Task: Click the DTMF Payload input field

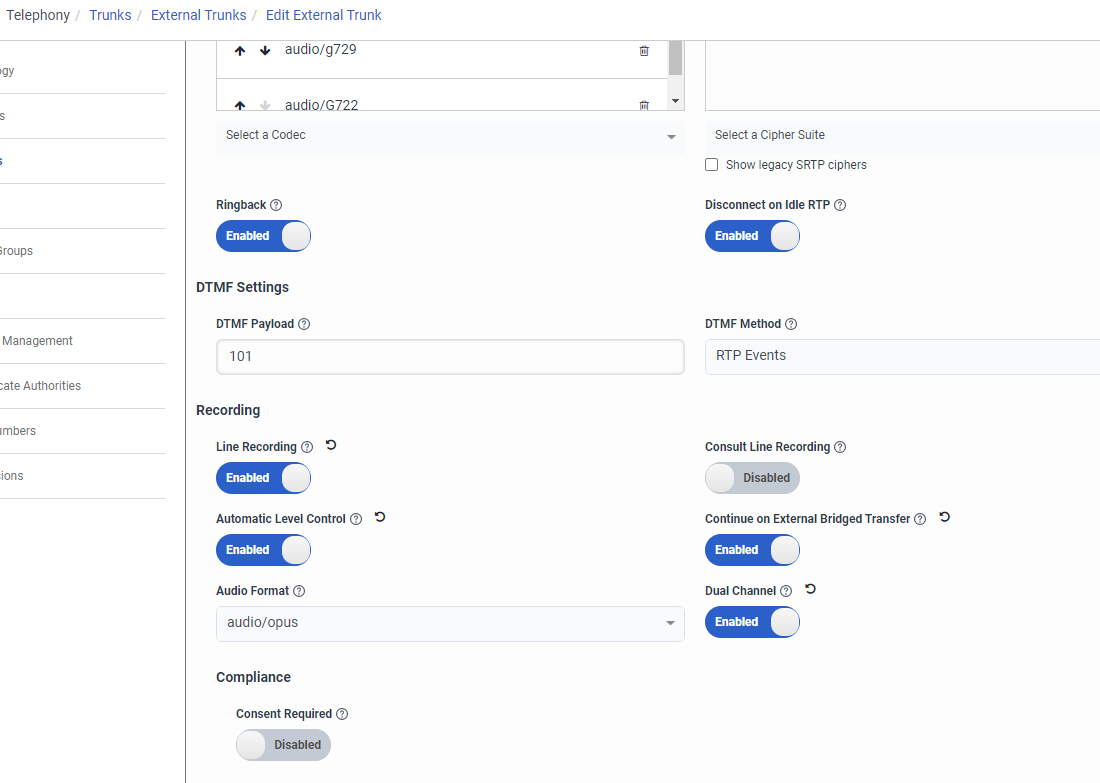Action: [x=450, y=356]
